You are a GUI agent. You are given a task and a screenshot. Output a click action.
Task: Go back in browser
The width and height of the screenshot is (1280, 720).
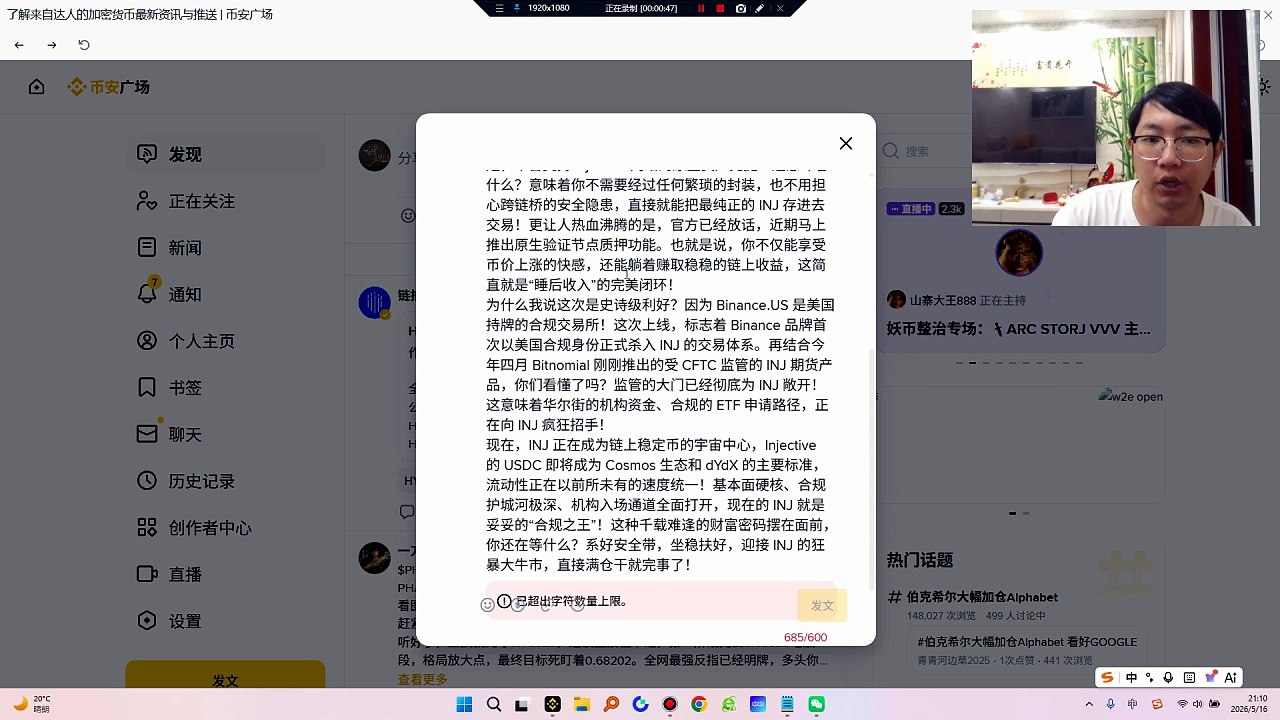(x=19, y=45)
